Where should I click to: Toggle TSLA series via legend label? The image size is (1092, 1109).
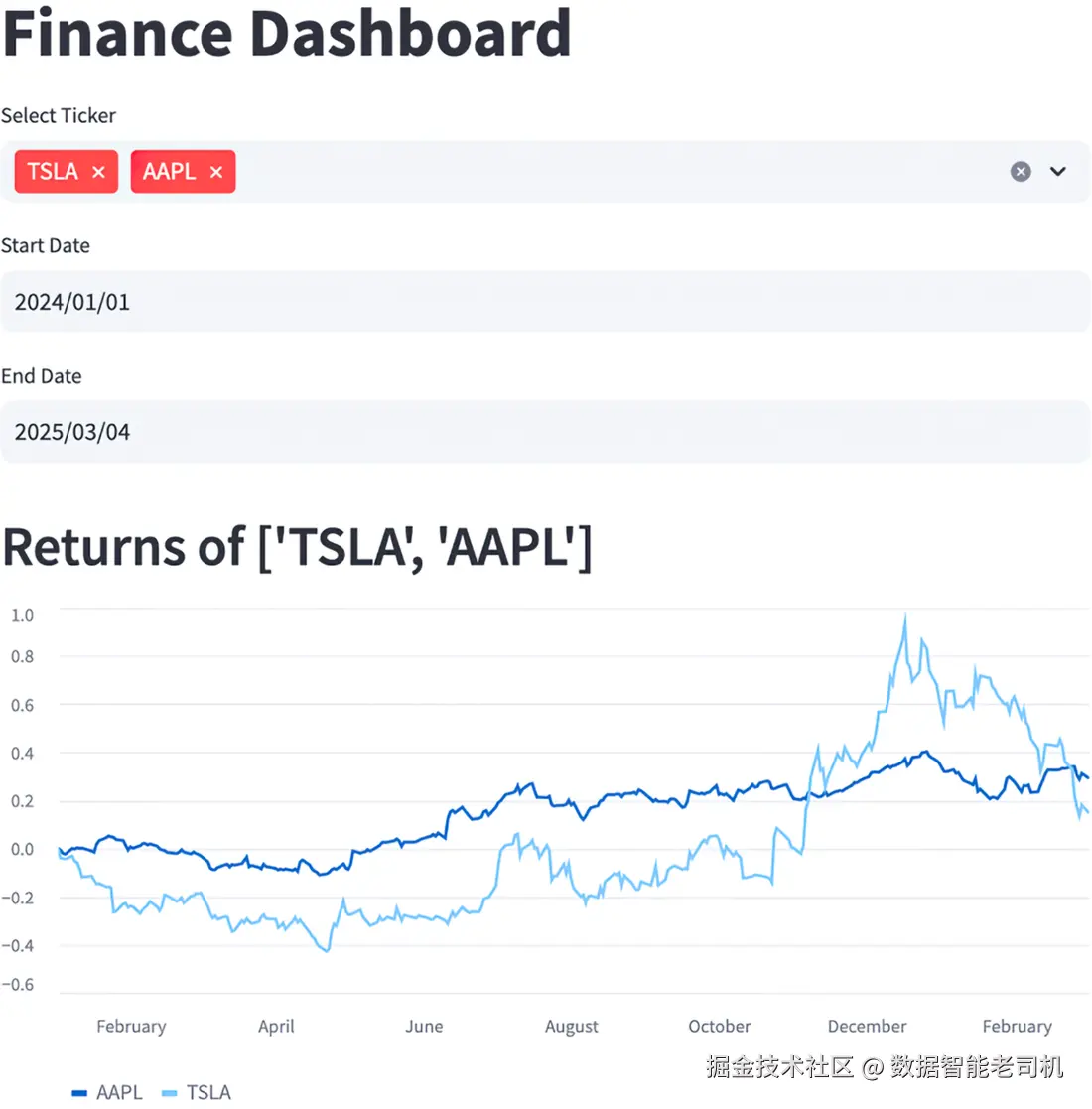208,1092
